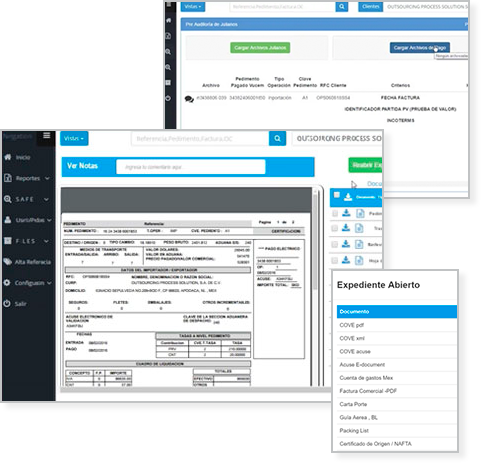Click the green Reabrir button
Image resolution: width=481 pixels, height=463 pixels.
point(365,165)
